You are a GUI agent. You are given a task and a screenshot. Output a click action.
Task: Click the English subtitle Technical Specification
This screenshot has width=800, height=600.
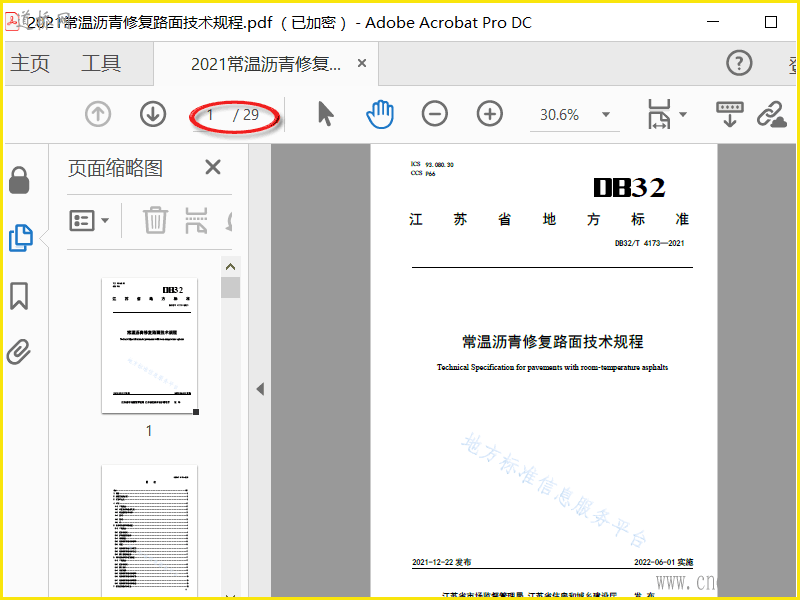pos(552,367)
